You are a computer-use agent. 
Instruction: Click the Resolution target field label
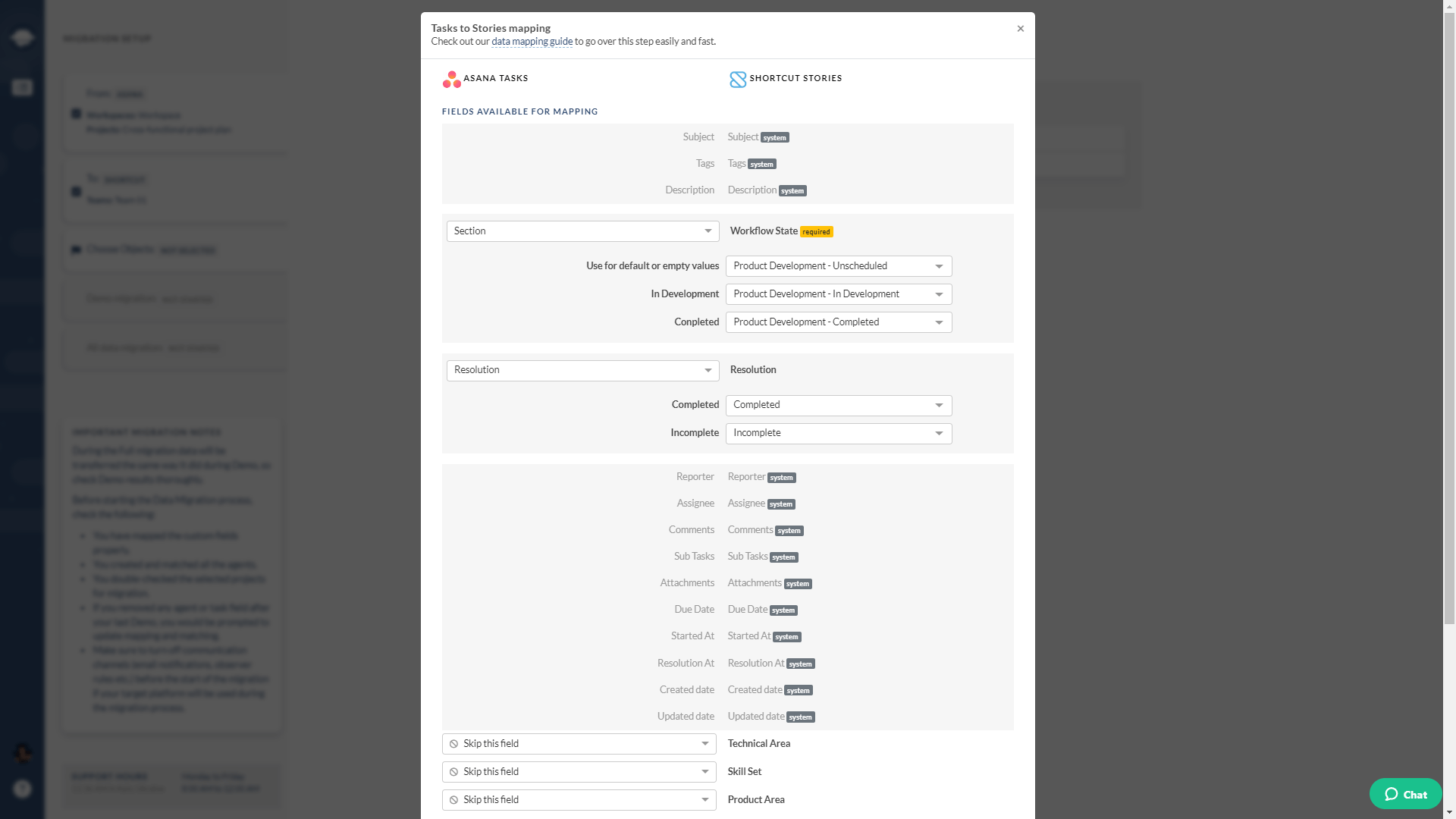click(753, 370)
